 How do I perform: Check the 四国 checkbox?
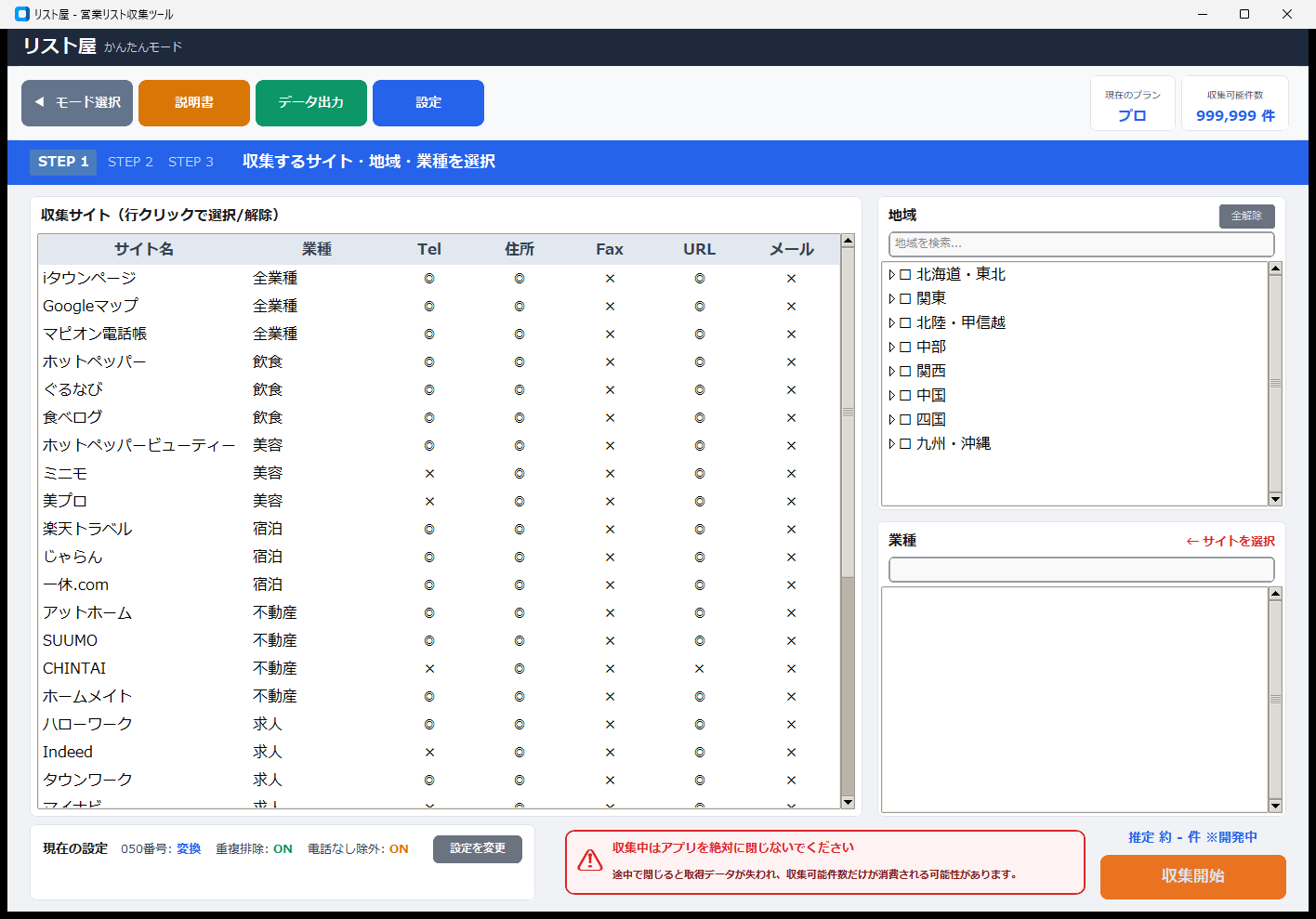coord(905,420)
